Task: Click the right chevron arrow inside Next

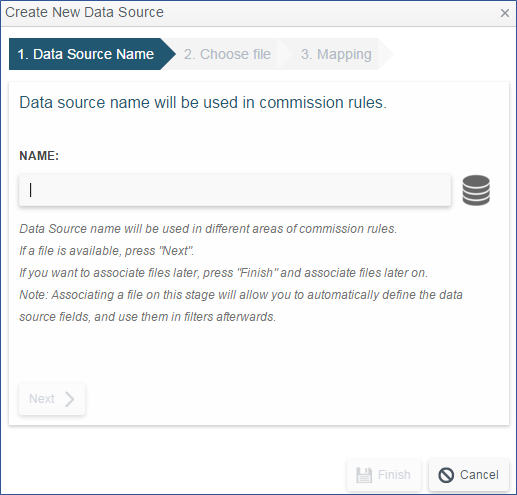Action: (69, 399)
